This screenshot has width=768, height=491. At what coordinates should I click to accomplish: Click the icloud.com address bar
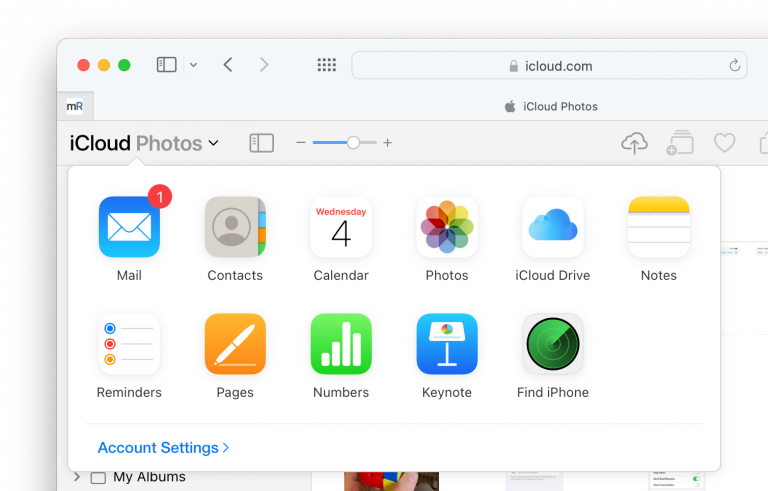549,65
